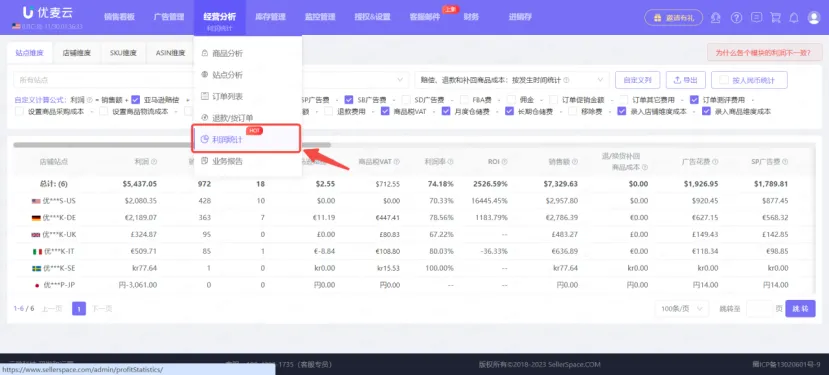Switch to the 店铺维度 tab
830x376 pixels.
point(77,53)
